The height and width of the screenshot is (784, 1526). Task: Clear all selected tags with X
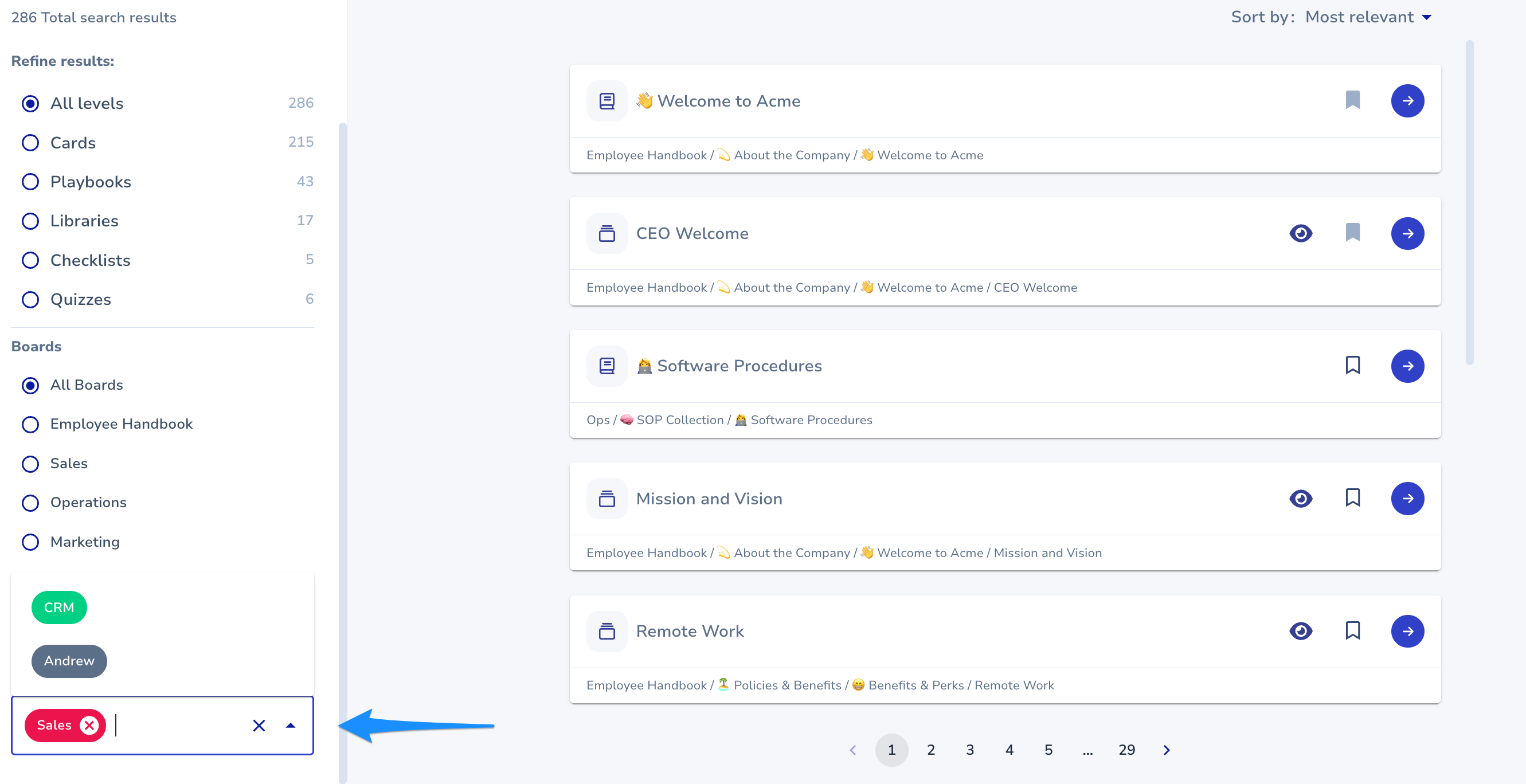click(x=259, y=726)
